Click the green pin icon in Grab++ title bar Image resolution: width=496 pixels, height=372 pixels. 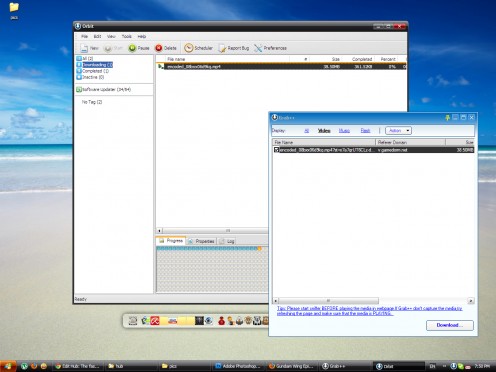(447, 117)
